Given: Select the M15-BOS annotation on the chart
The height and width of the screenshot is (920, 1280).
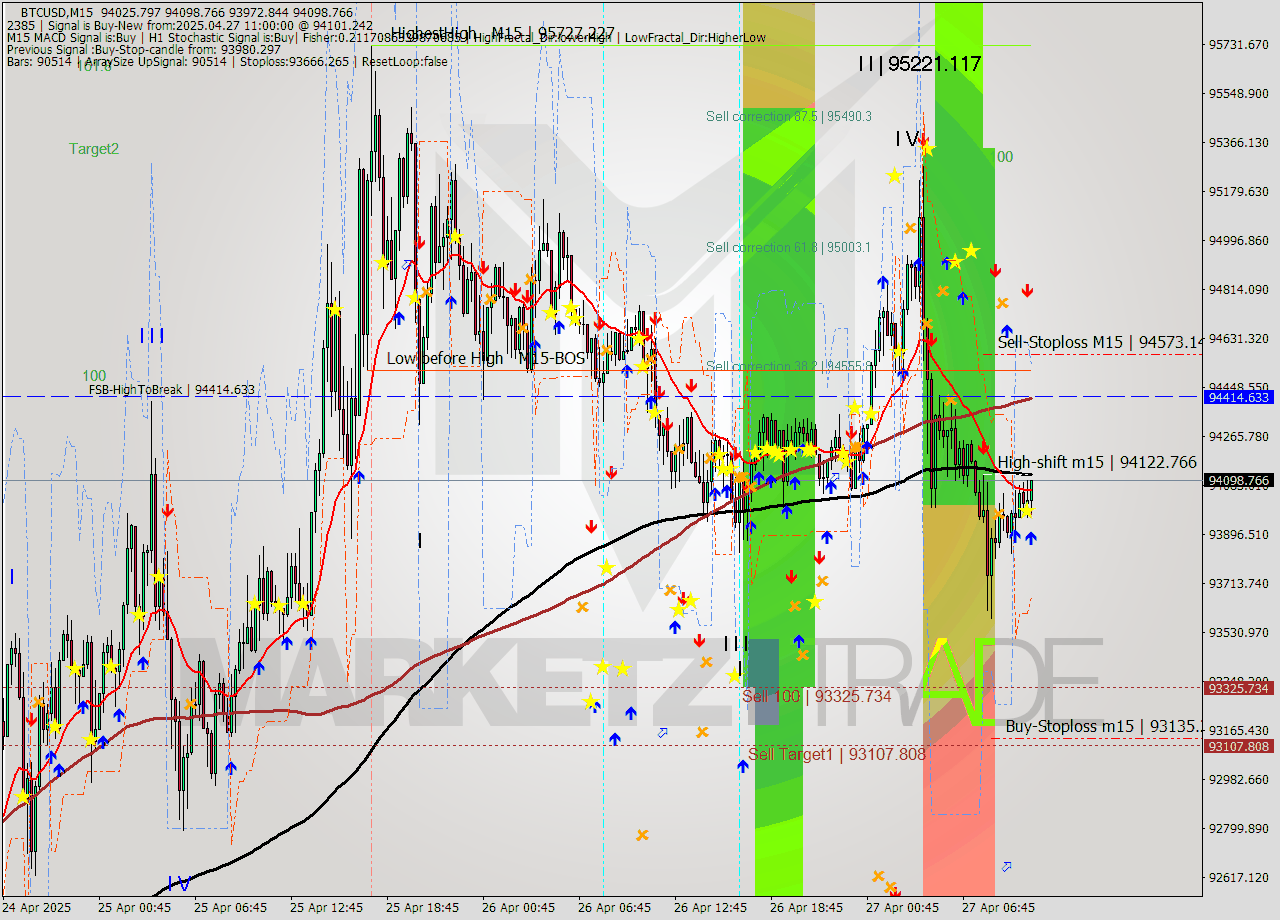Looking at the screenshot, I should [552, 357].
